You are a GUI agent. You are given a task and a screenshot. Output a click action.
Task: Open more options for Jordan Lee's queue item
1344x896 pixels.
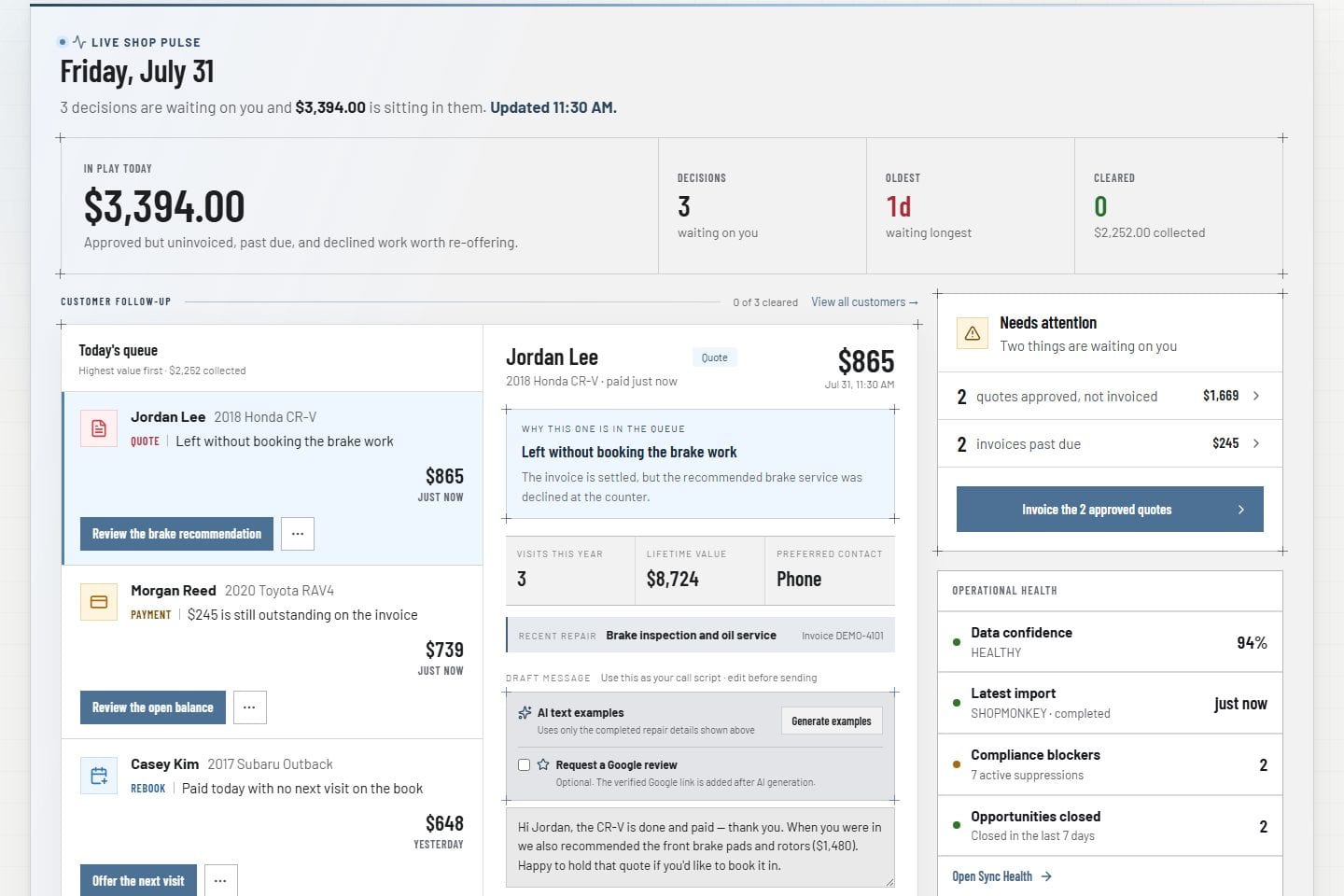298,534
